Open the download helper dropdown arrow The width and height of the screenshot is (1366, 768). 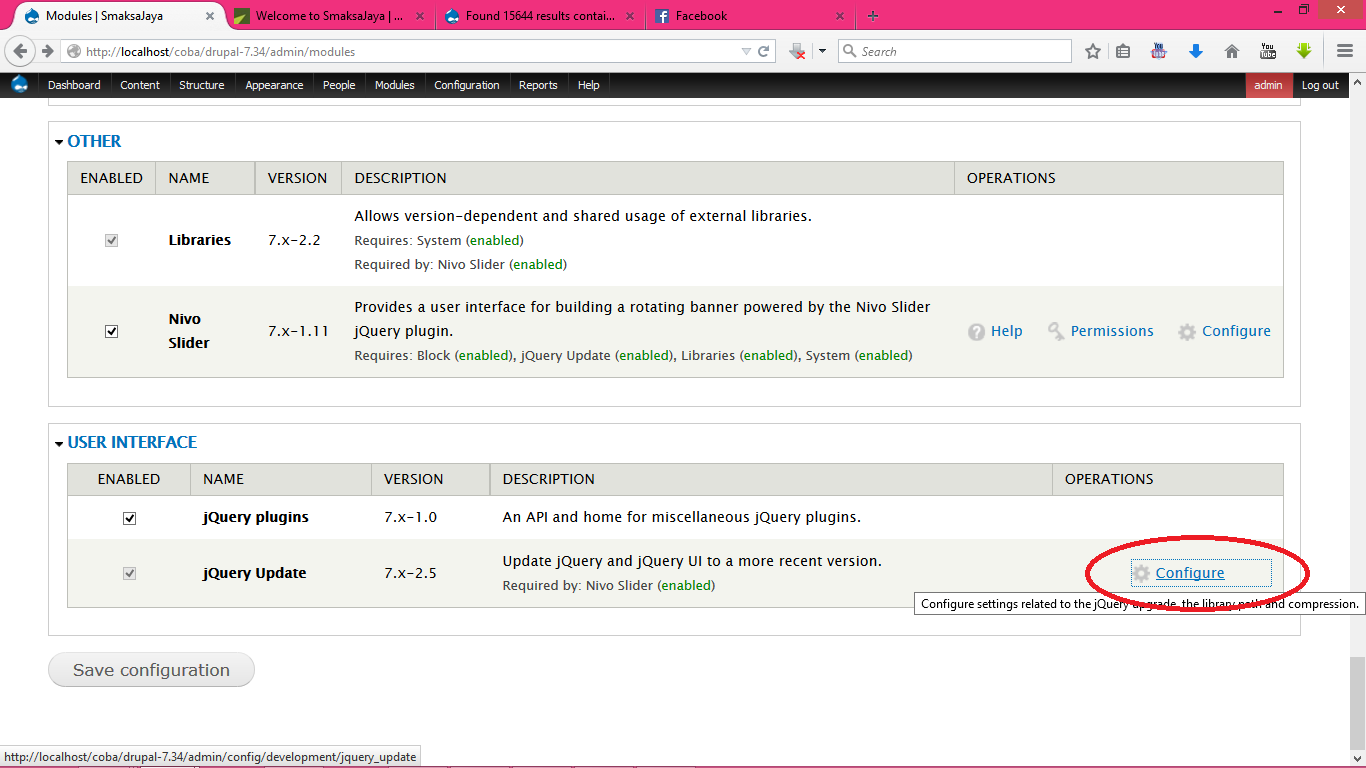point(822,51)
